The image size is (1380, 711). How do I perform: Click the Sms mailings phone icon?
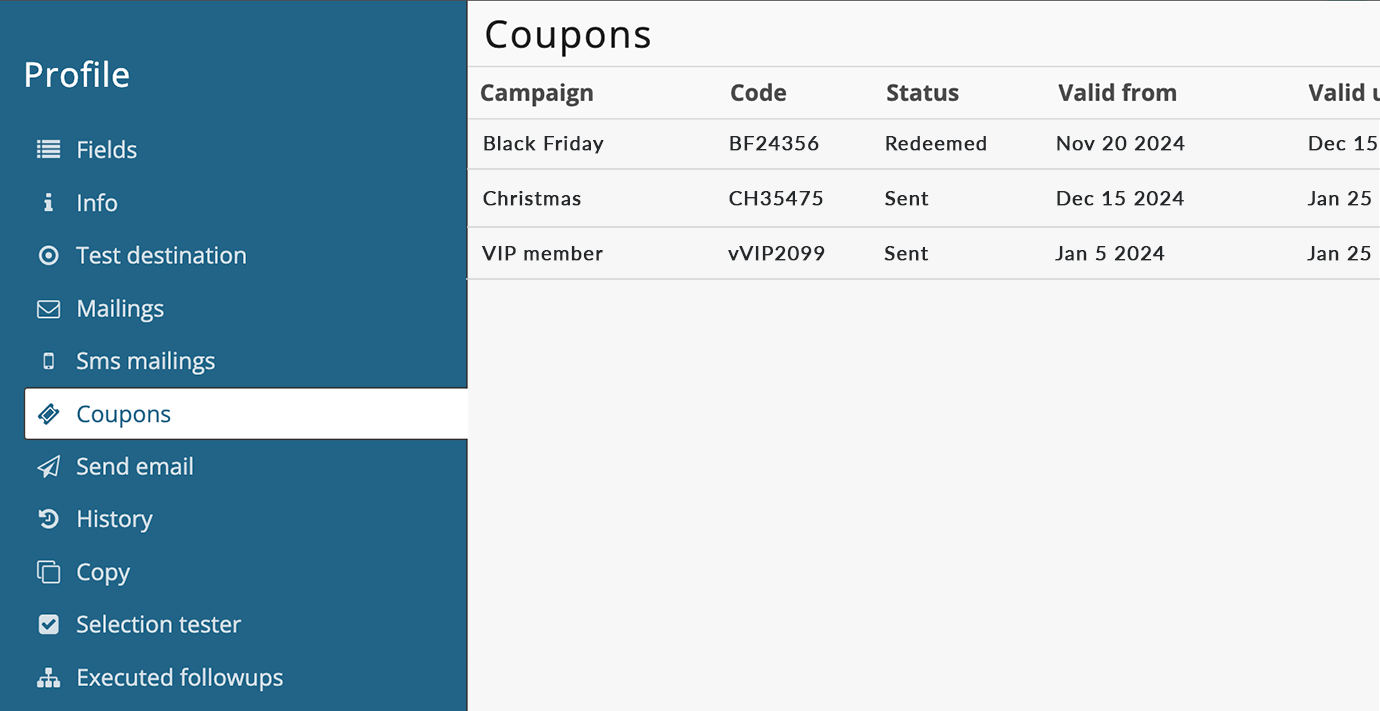click(x=48, y=362)
